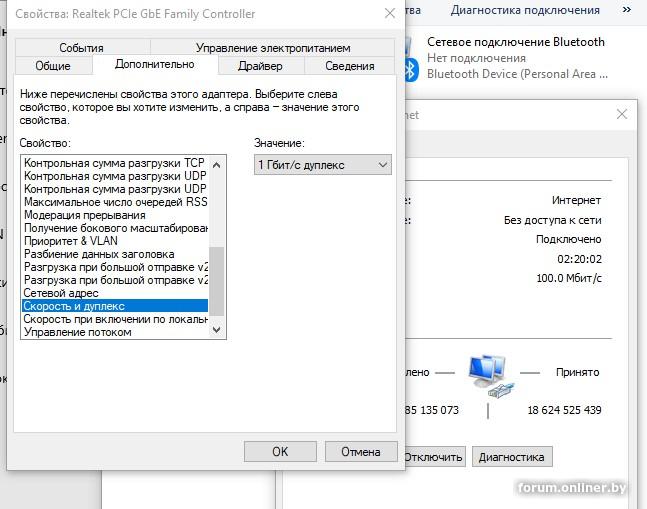Screen dimensions: 647x509
Task: Close the Realtek PCIe GbE properties dialog
Action: pyautogui.click(x=390, y=14)
